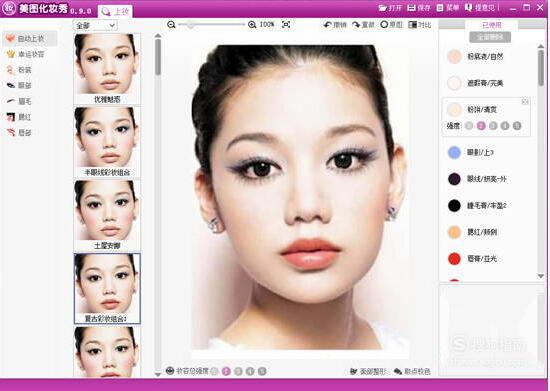The width and height of the screenshot is (550, 391).
Task: Click the 粉饼/清爽 color swatch
Action: 454,109
